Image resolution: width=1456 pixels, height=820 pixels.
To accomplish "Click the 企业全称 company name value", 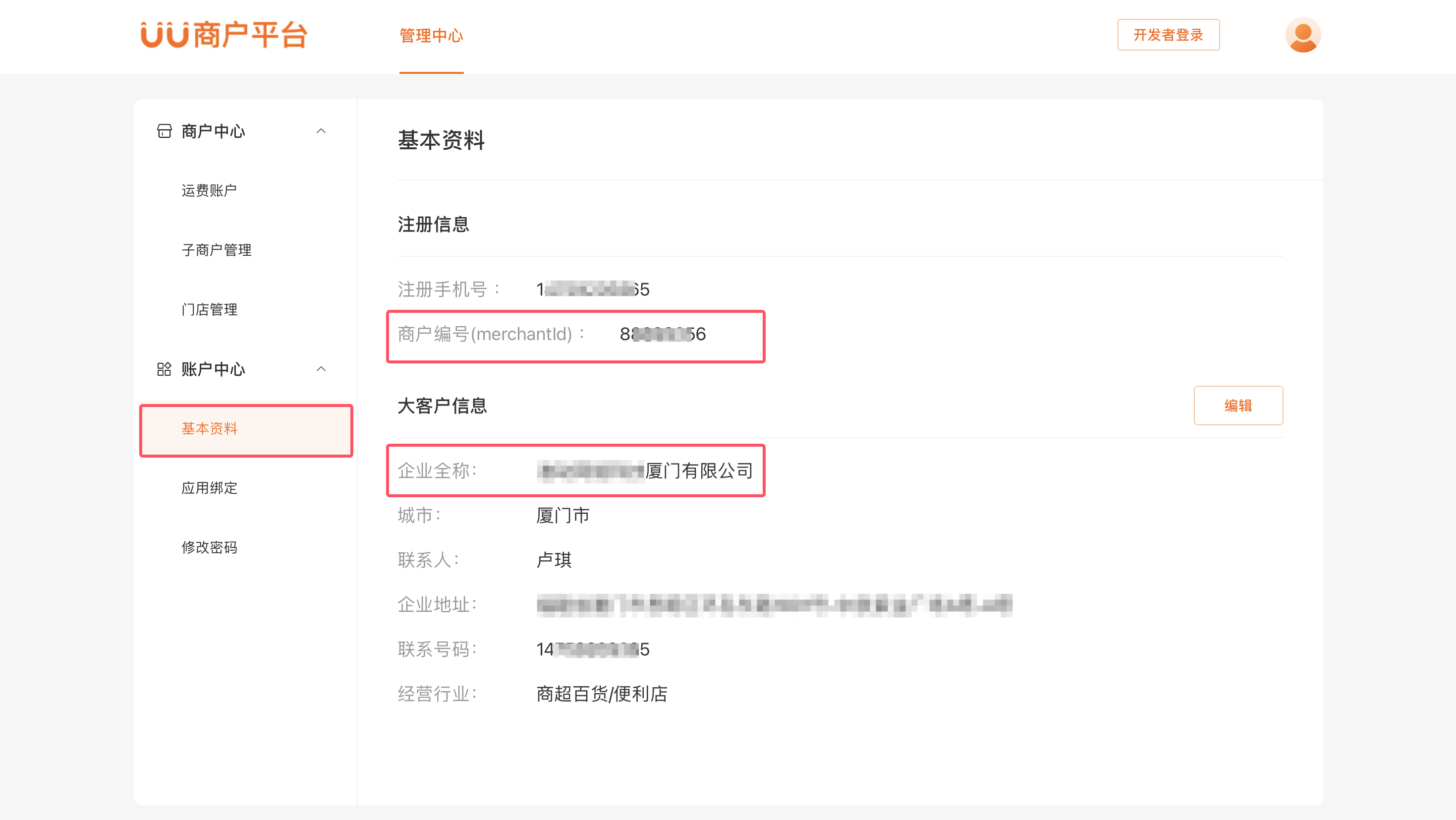I will point(644,470).
